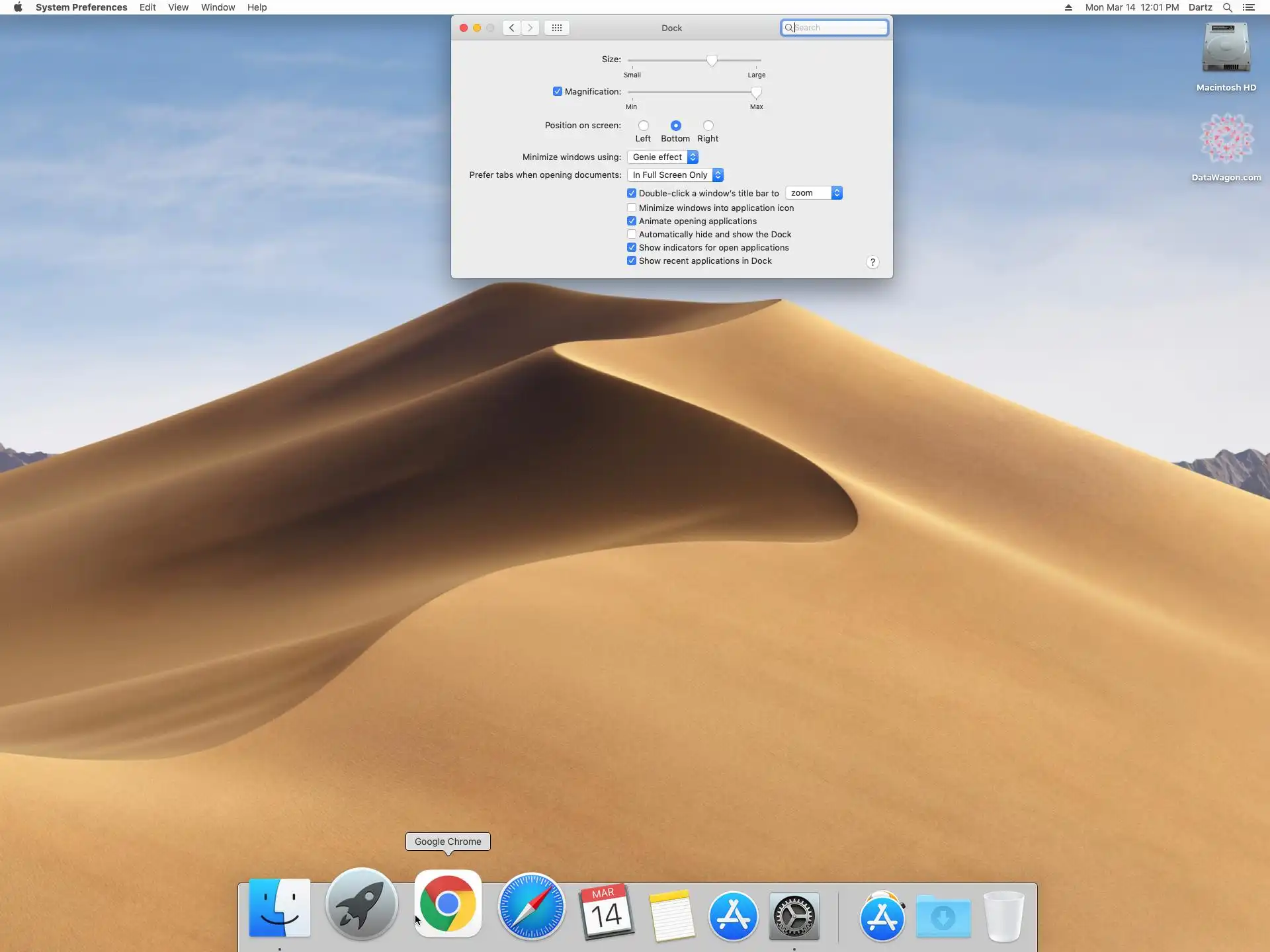Open Minimize windows using Genie effect dropdown
The image size is (1270, 952).
663,157
